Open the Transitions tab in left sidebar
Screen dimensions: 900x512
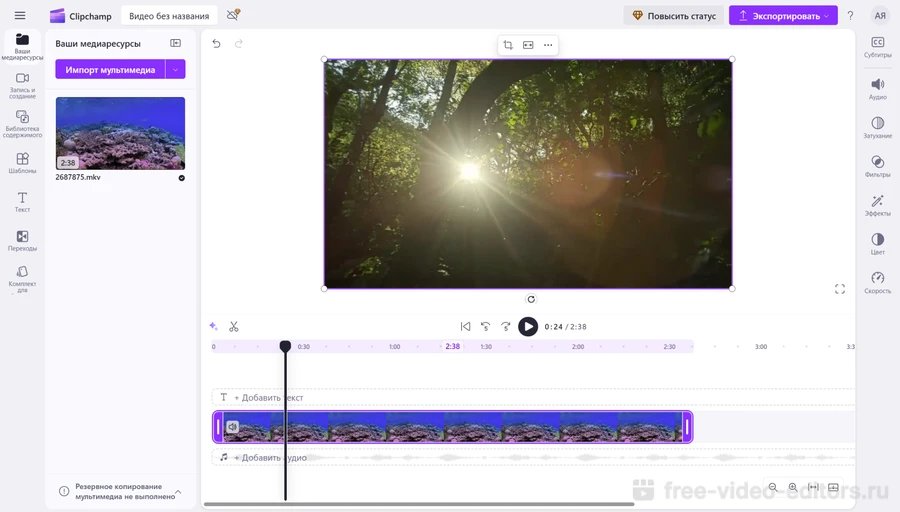(22, 241)
